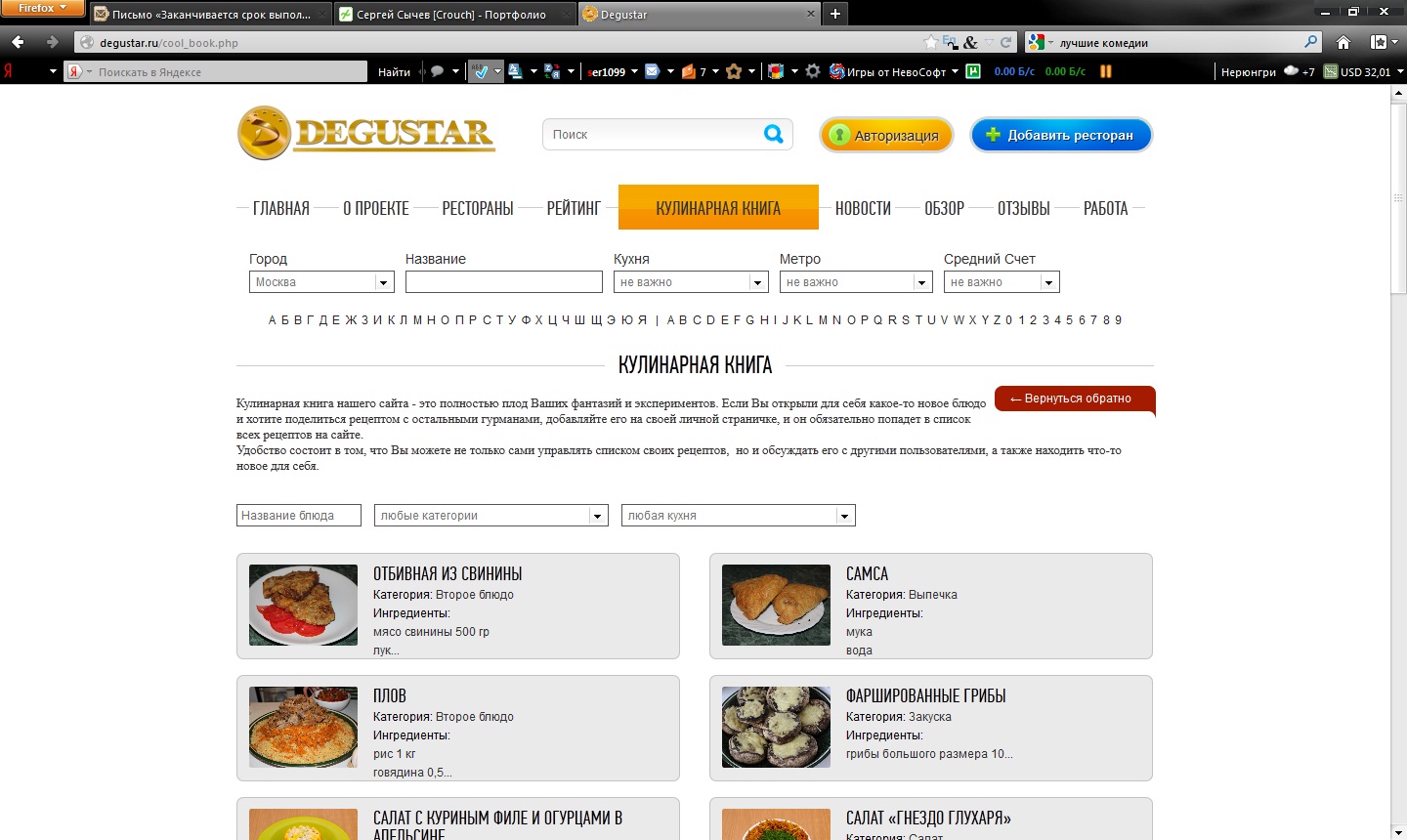Open the ОТЗЫВЫ menu item
This screenshot has width=1407, height=840.
pyautogui.click(x=1024, y=208)
